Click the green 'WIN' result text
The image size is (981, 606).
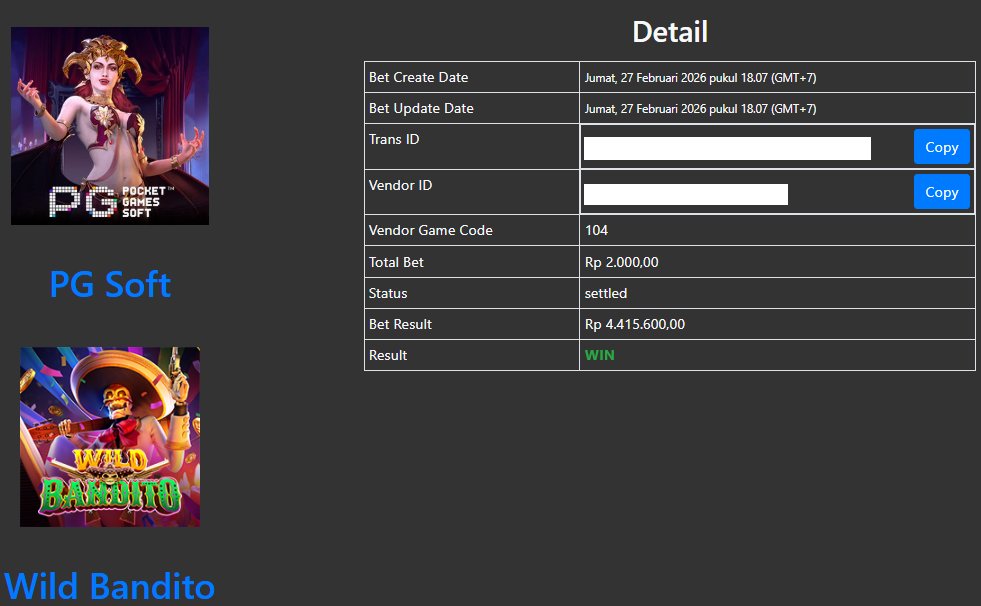599,355
